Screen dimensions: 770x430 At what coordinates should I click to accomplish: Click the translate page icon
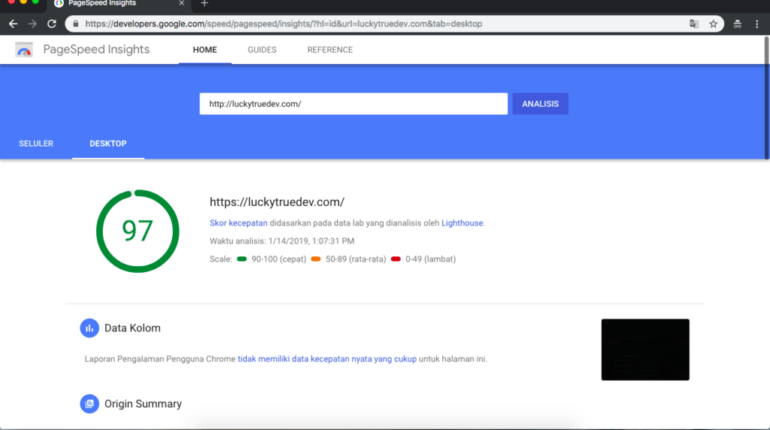694,23
